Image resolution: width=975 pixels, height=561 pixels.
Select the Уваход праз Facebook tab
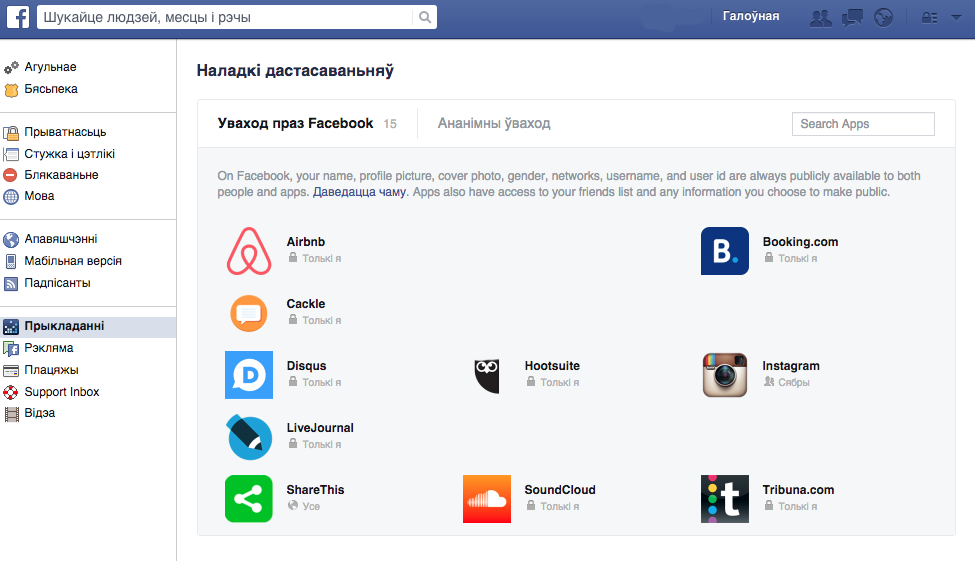pos(295,123)
